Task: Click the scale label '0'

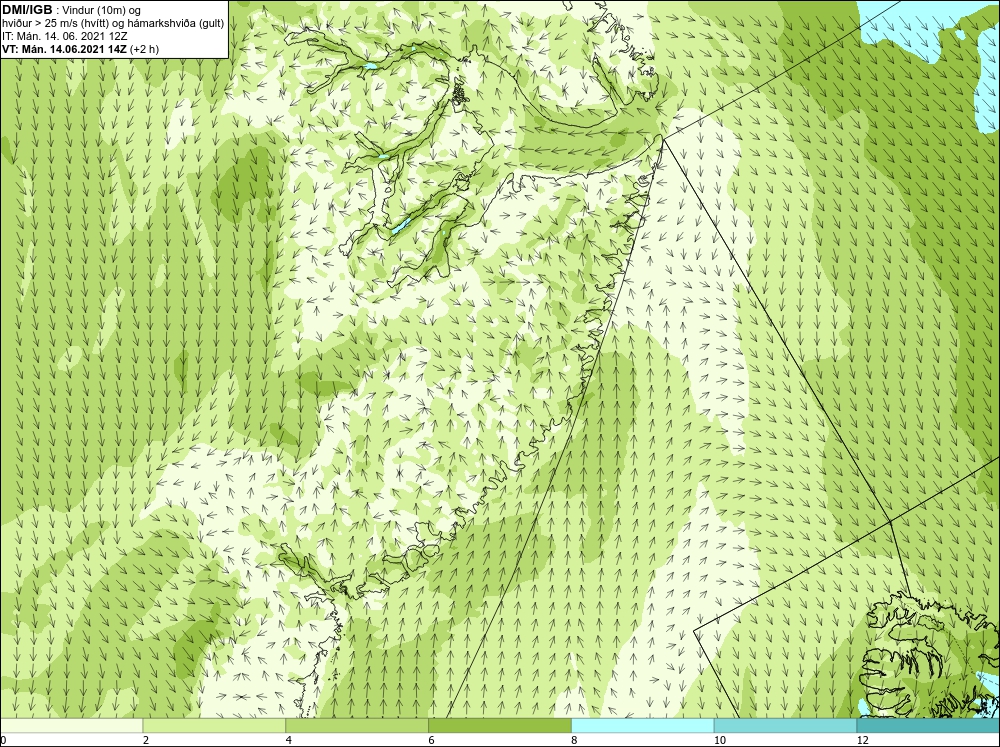Action: [x=3, y=740]
